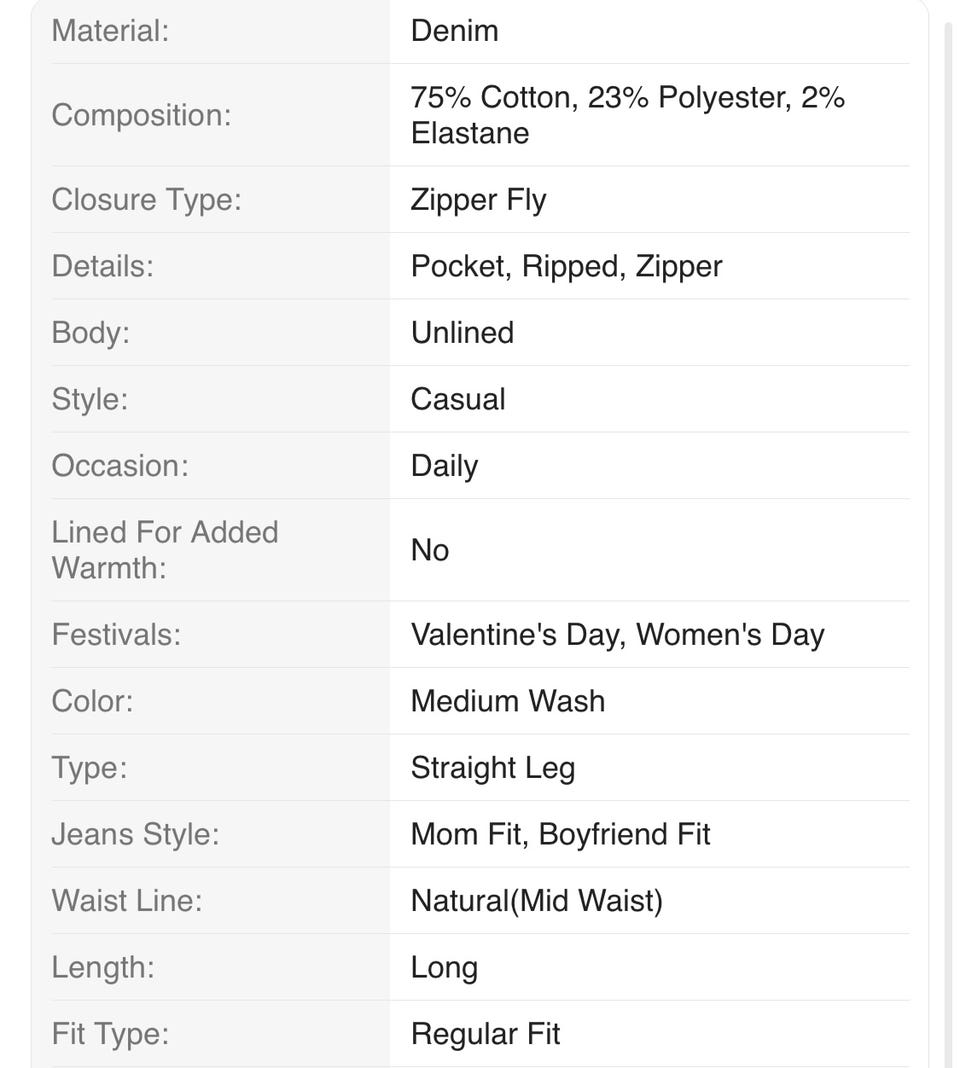
Task: Click the Lined For Added Warmth label
Action: [x=165, y=549]
